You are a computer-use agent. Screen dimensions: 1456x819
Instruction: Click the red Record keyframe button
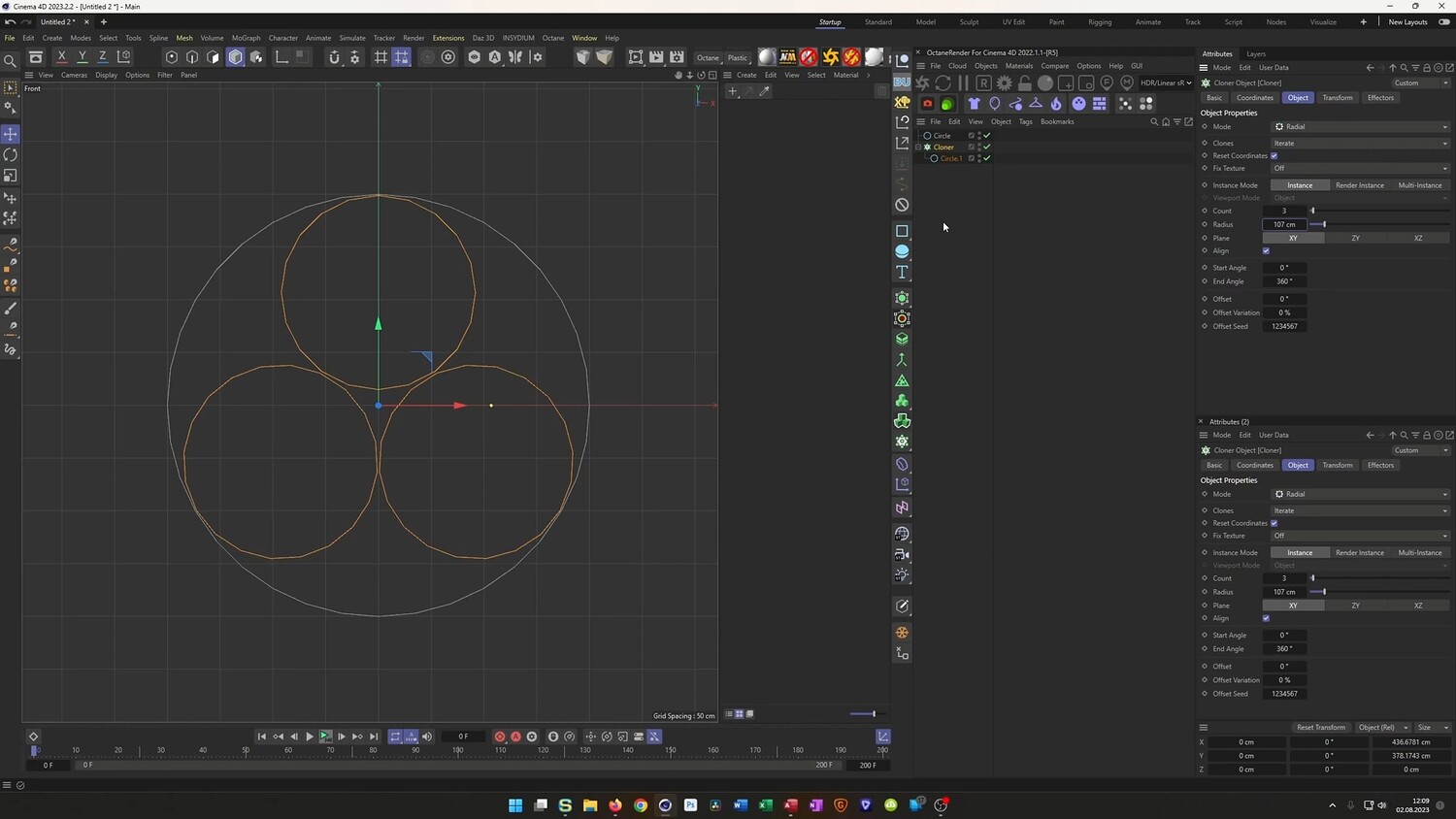click(500, 737)
